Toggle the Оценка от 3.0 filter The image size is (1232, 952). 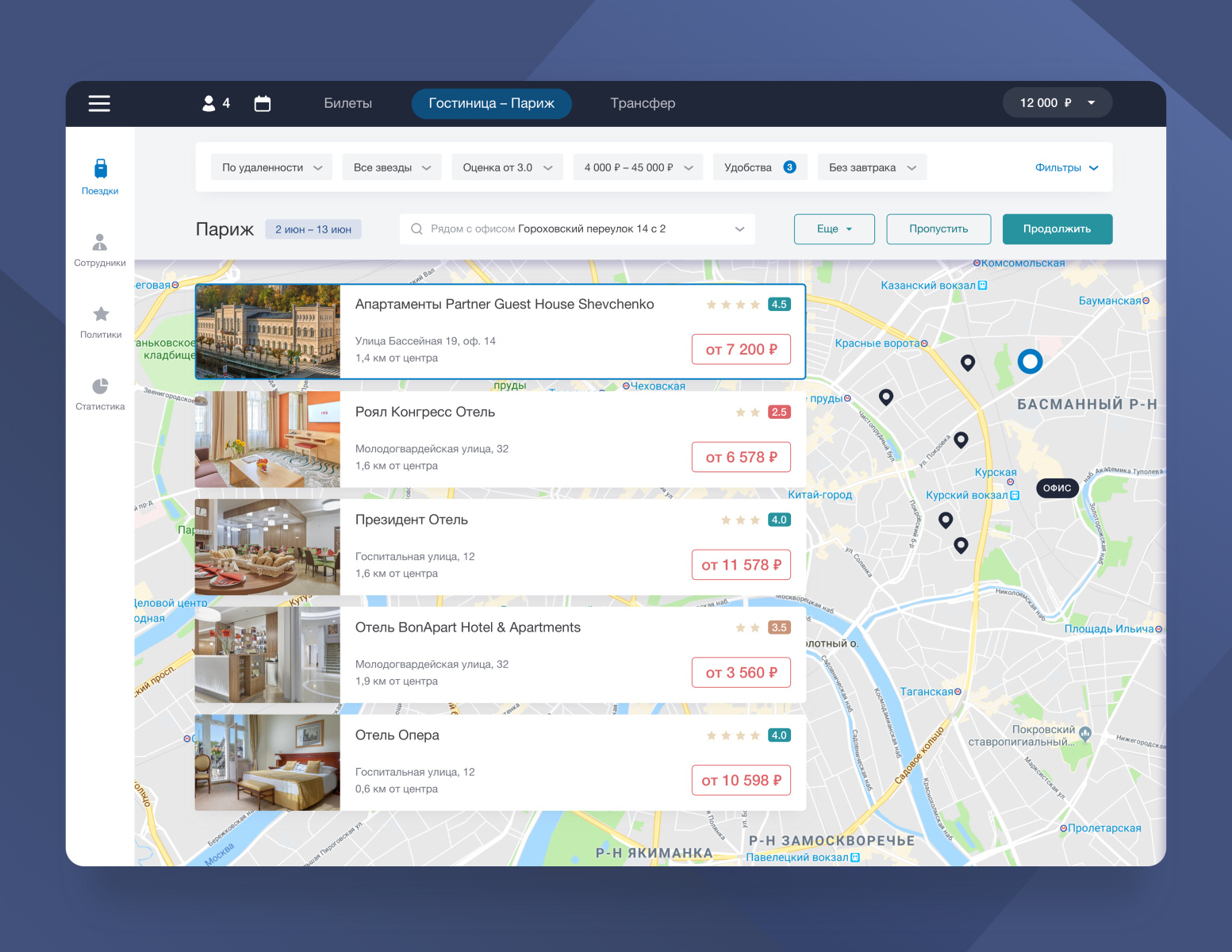coord(507,167)
